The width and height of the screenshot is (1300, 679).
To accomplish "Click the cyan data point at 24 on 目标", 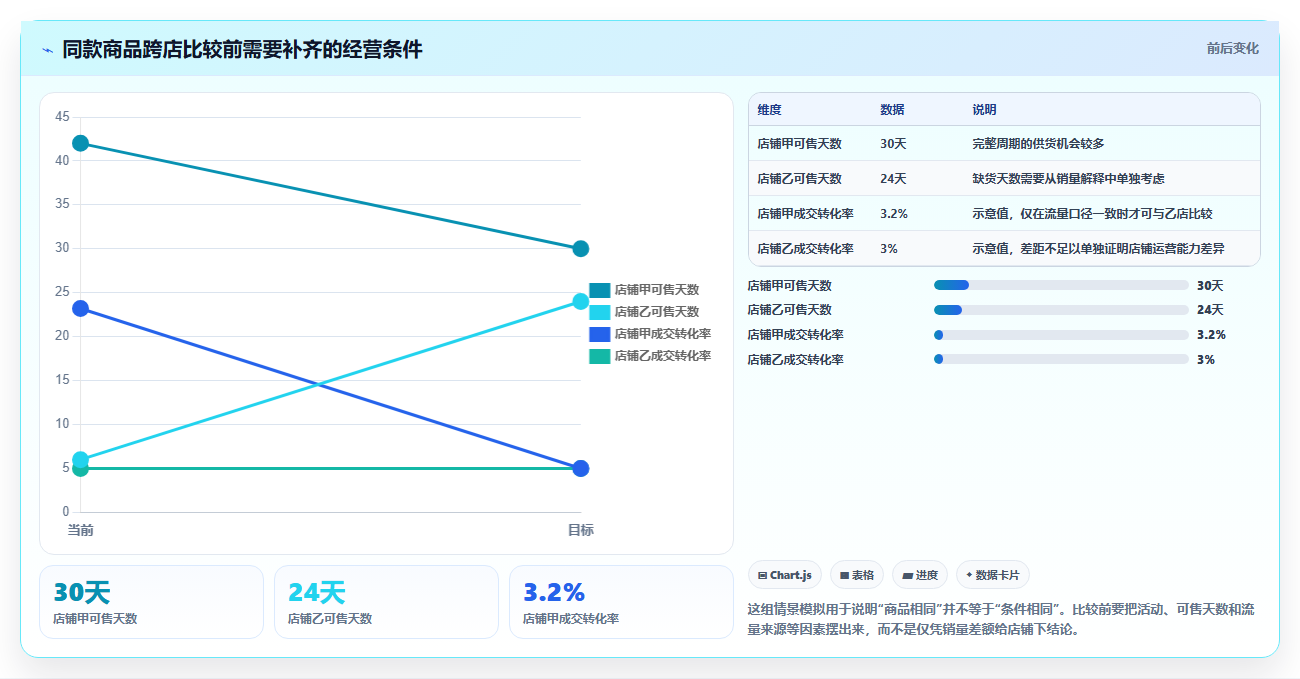I will tap(581, 301).
